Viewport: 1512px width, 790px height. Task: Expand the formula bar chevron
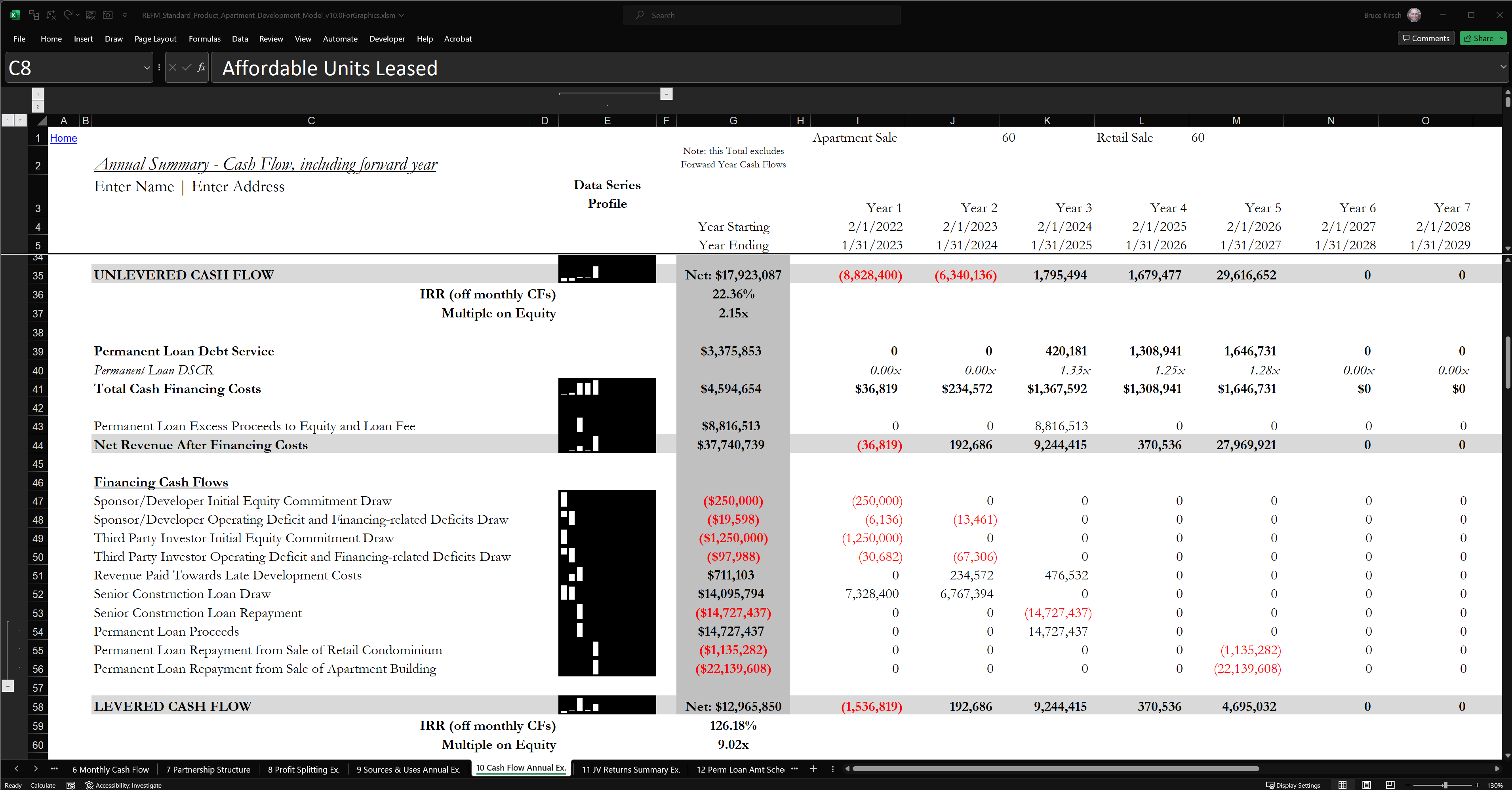(x=1503, y=67)
